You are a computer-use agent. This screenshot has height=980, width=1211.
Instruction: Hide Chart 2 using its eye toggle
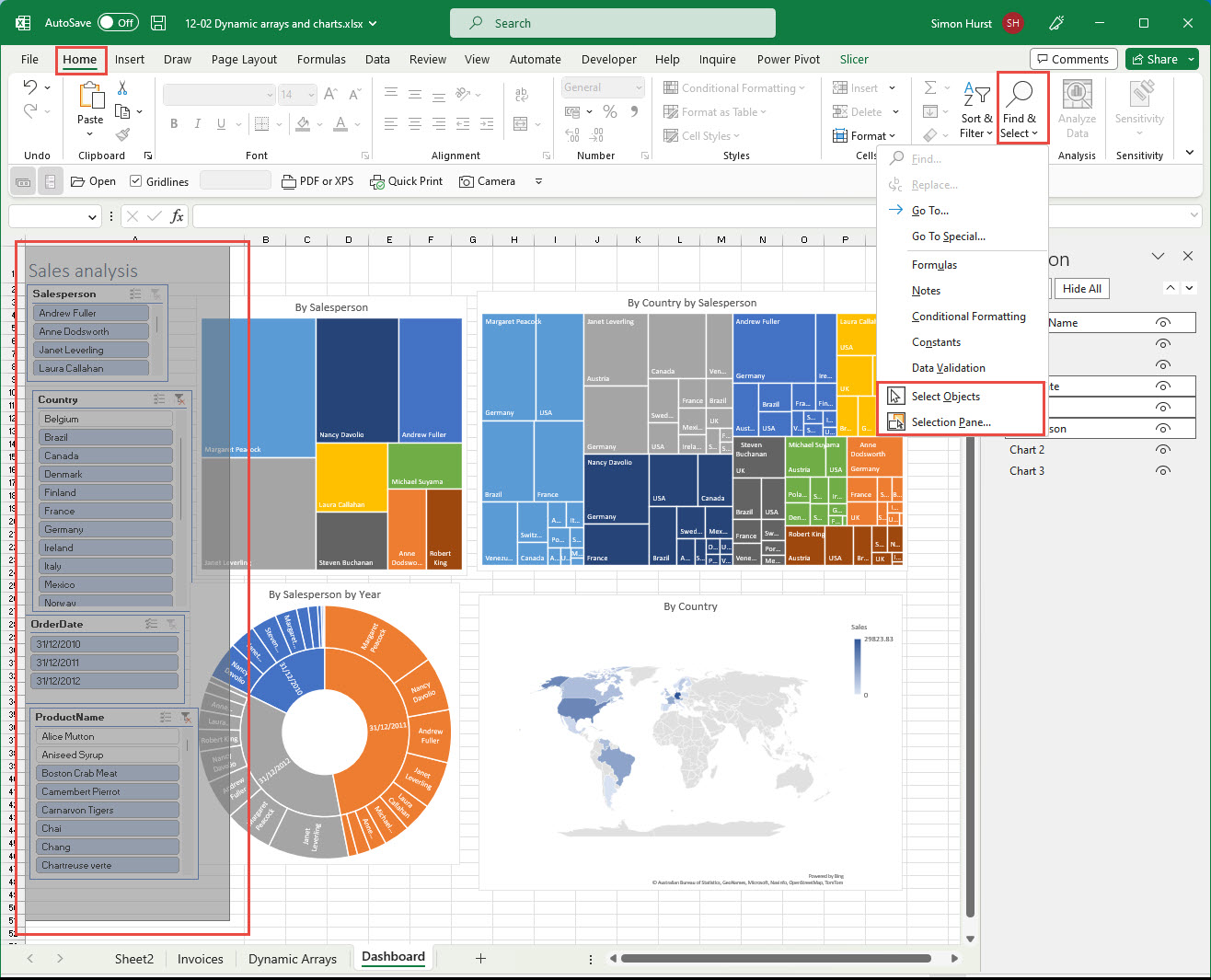point(1162,451)
